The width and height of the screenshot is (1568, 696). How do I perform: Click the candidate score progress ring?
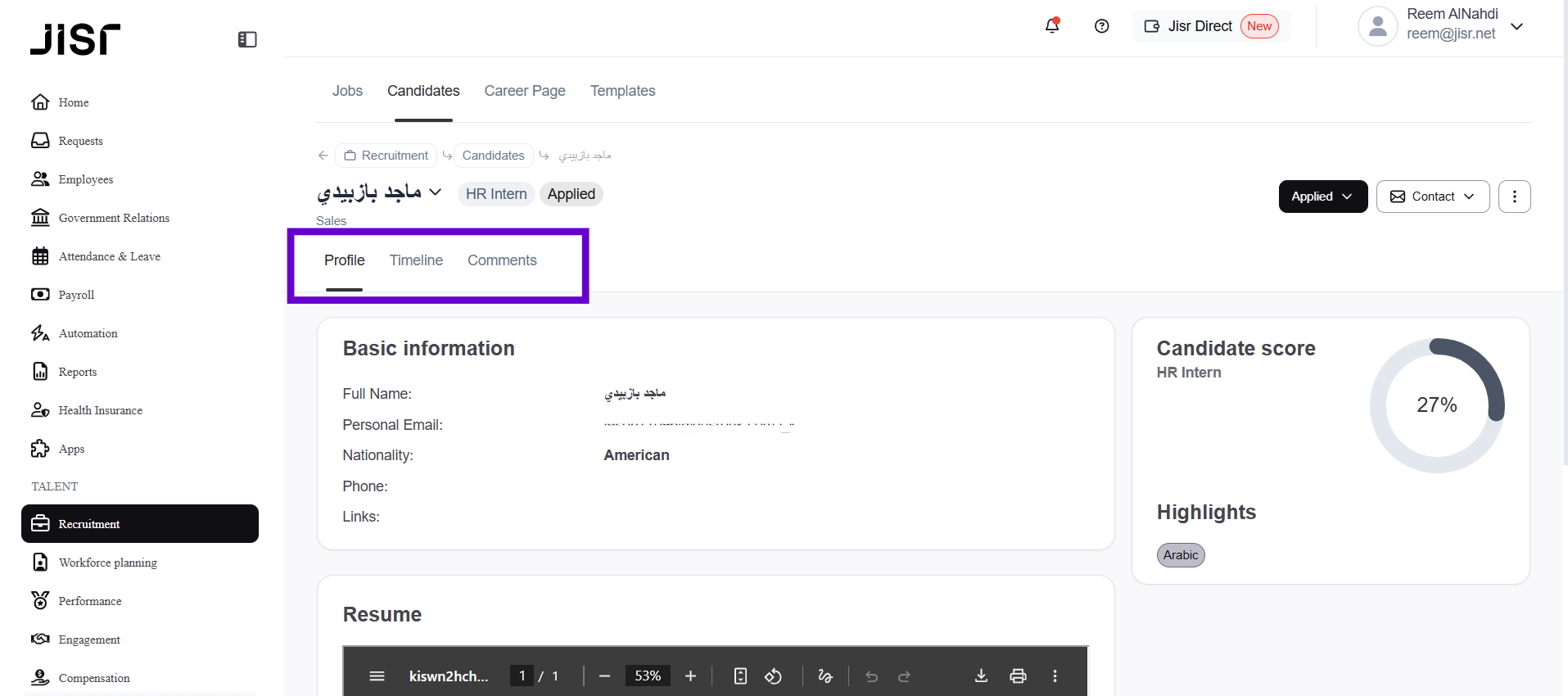click(x=1437, y=405)
